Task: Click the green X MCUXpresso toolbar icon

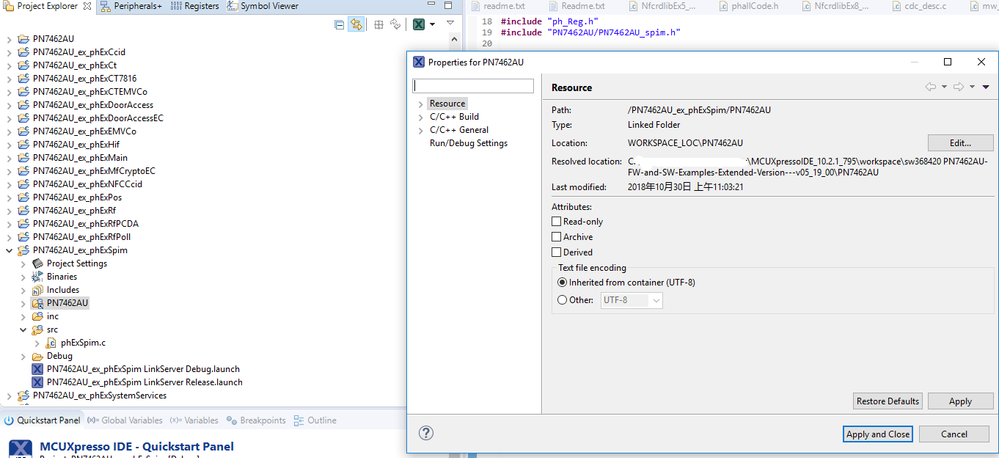Action: [x=419, y=25]
